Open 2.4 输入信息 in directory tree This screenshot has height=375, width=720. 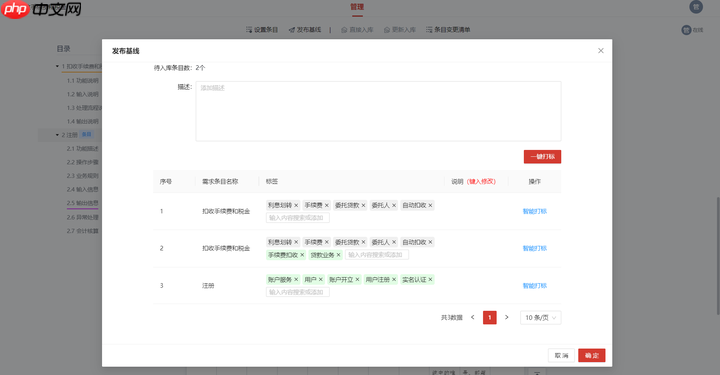[x=83, y=190]
